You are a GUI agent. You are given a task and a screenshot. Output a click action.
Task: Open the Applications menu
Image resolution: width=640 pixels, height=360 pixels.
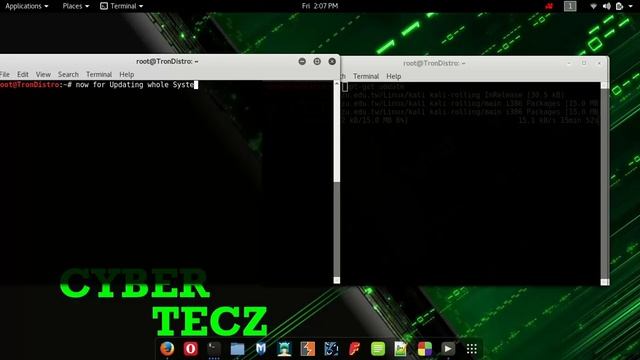[x=27, y=6]
